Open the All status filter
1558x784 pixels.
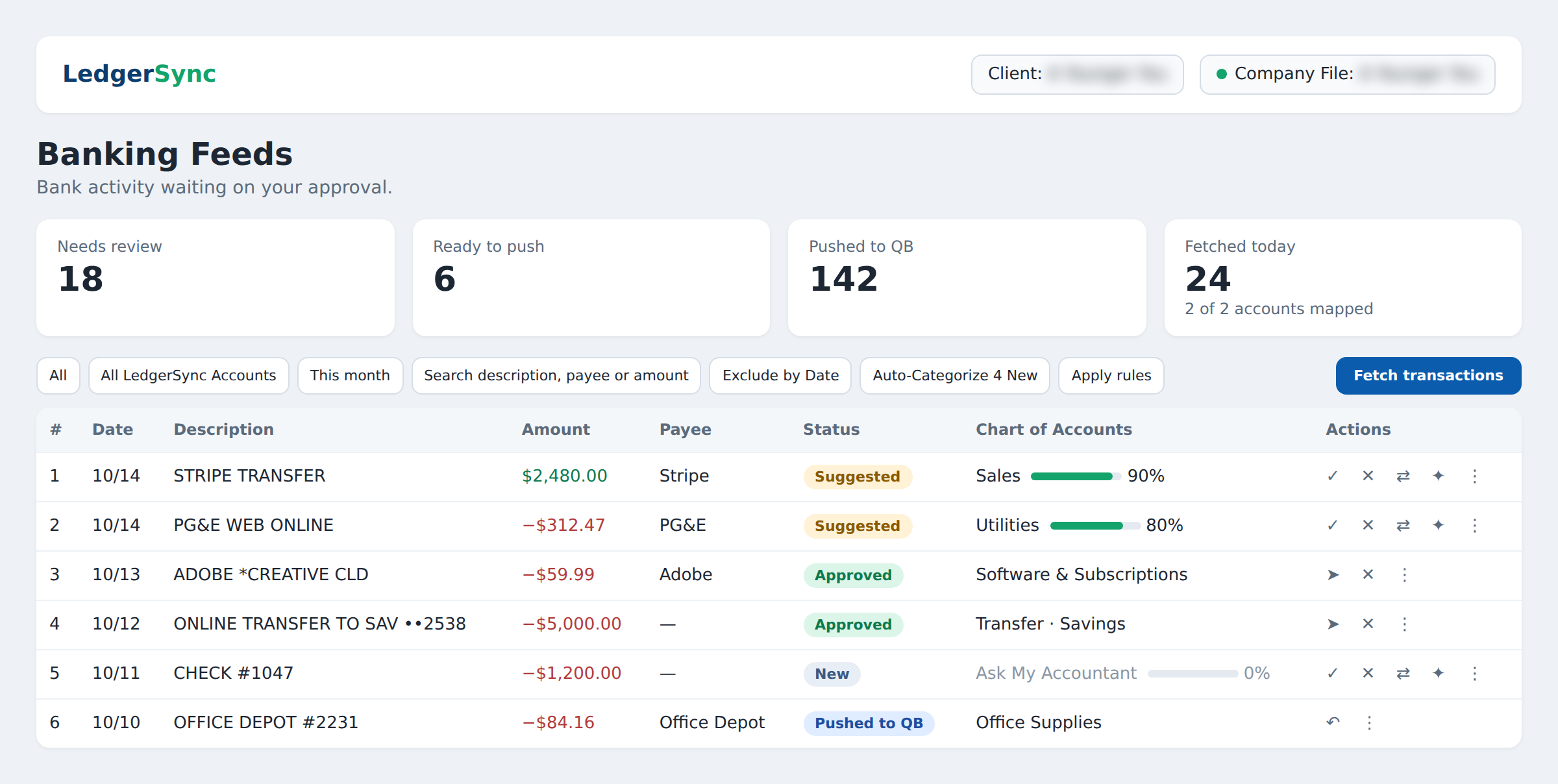point(58,375)
